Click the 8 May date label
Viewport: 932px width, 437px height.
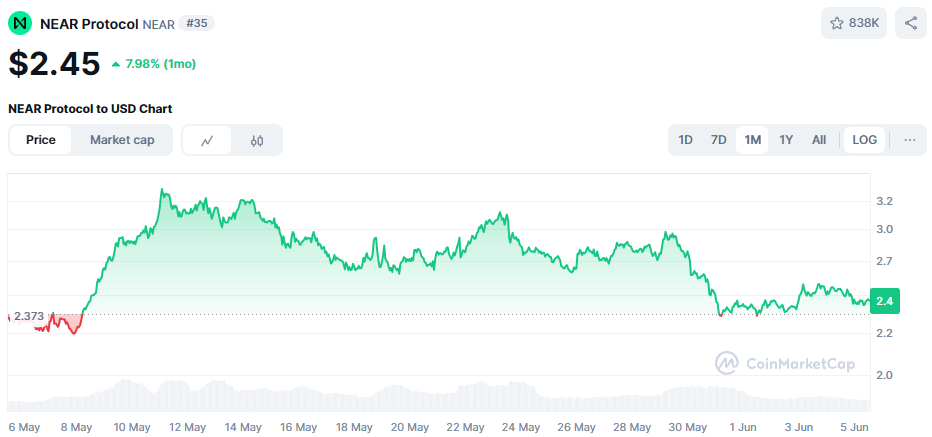click(77, 427)
